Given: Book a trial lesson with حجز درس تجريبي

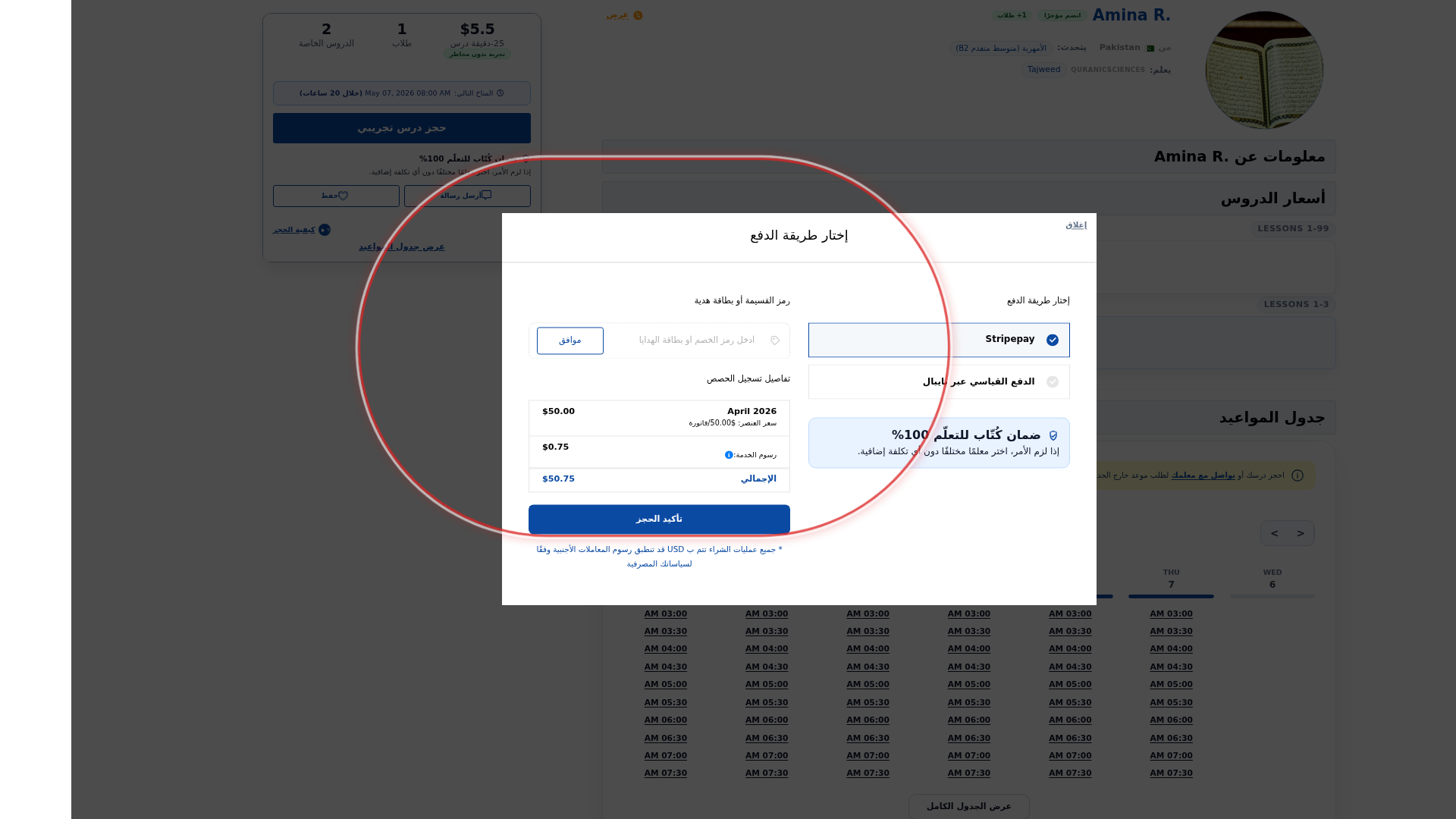Looking at the screenshot, I should [402, 128].
